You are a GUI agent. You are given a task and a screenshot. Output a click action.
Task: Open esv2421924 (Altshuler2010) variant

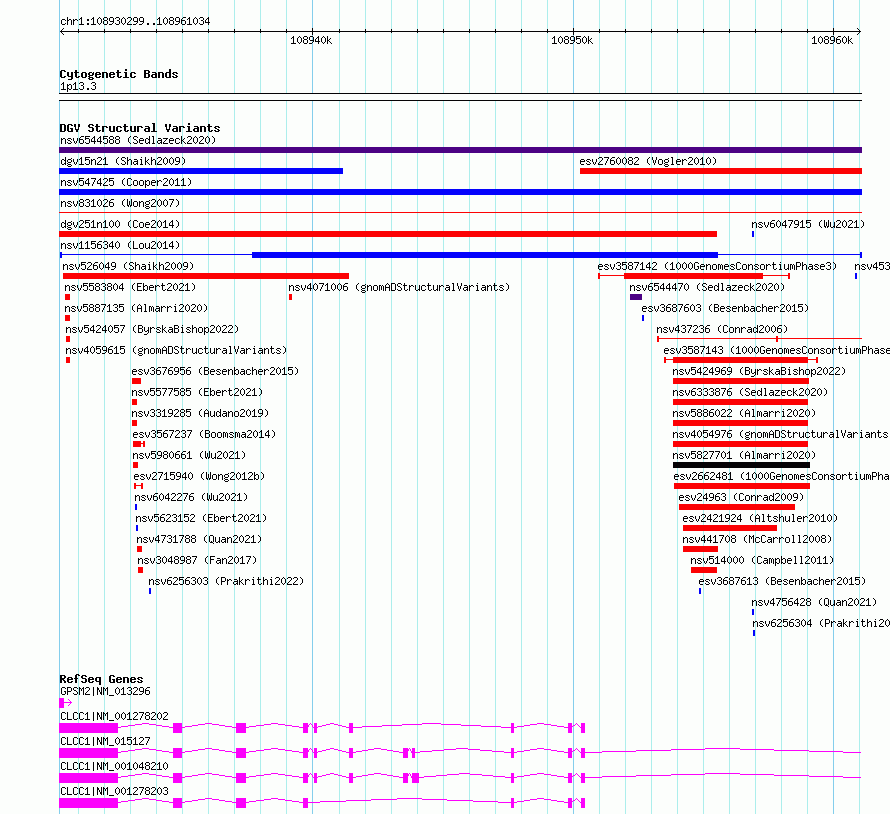(759, 518)
